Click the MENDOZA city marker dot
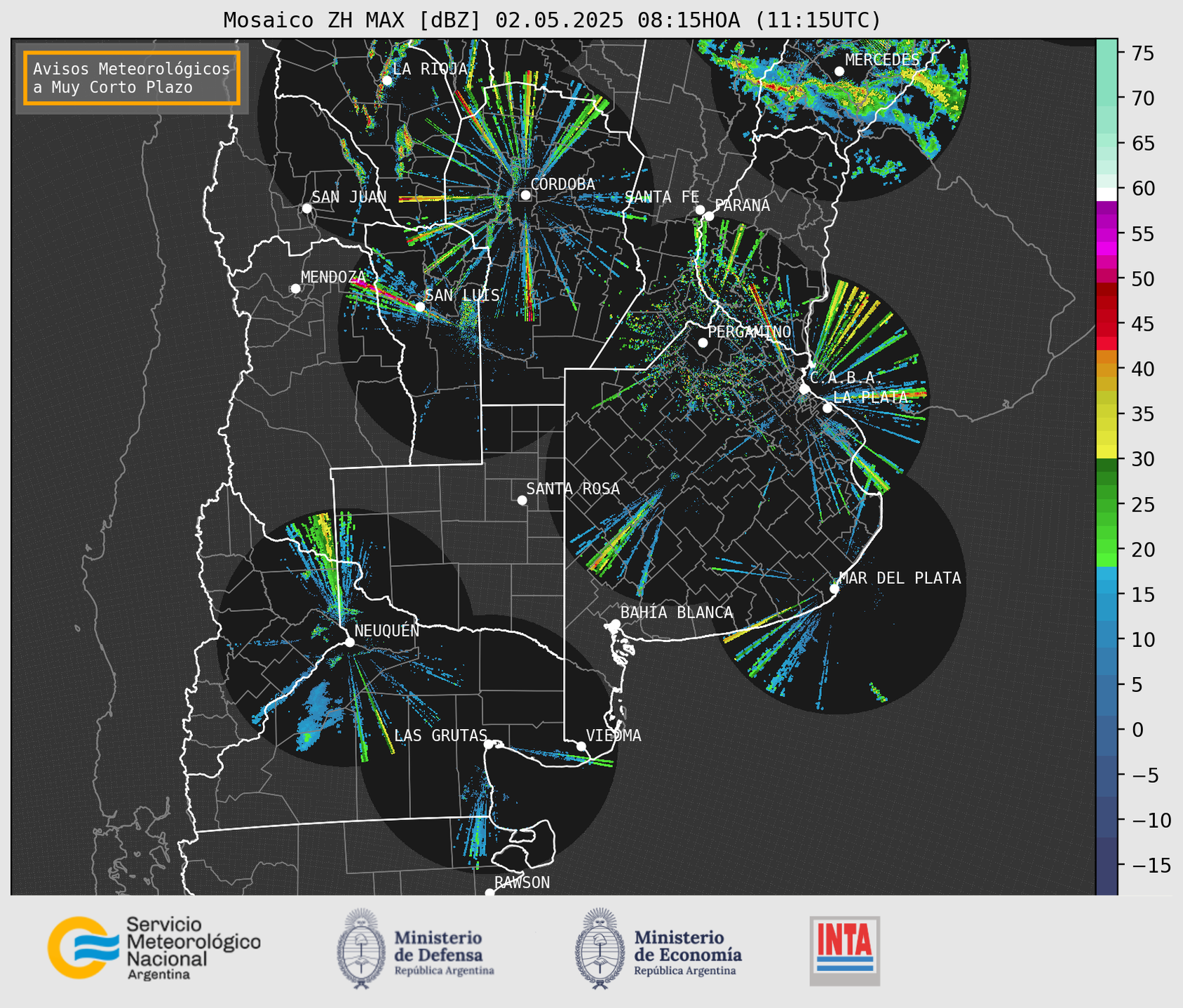Viewport: 1183px width, 1008px height. tap(295, 289)
